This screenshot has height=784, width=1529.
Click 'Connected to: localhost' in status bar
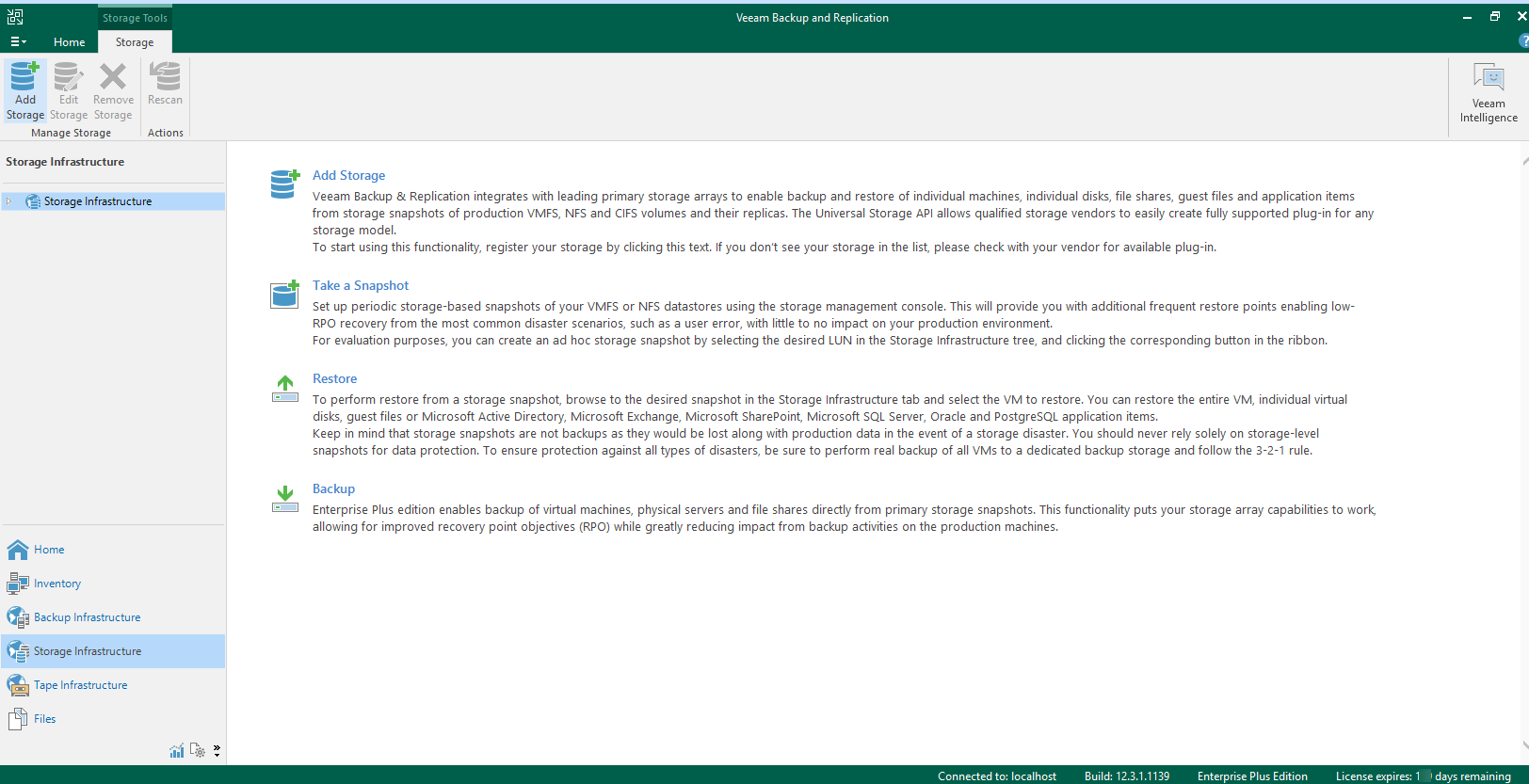997,776
